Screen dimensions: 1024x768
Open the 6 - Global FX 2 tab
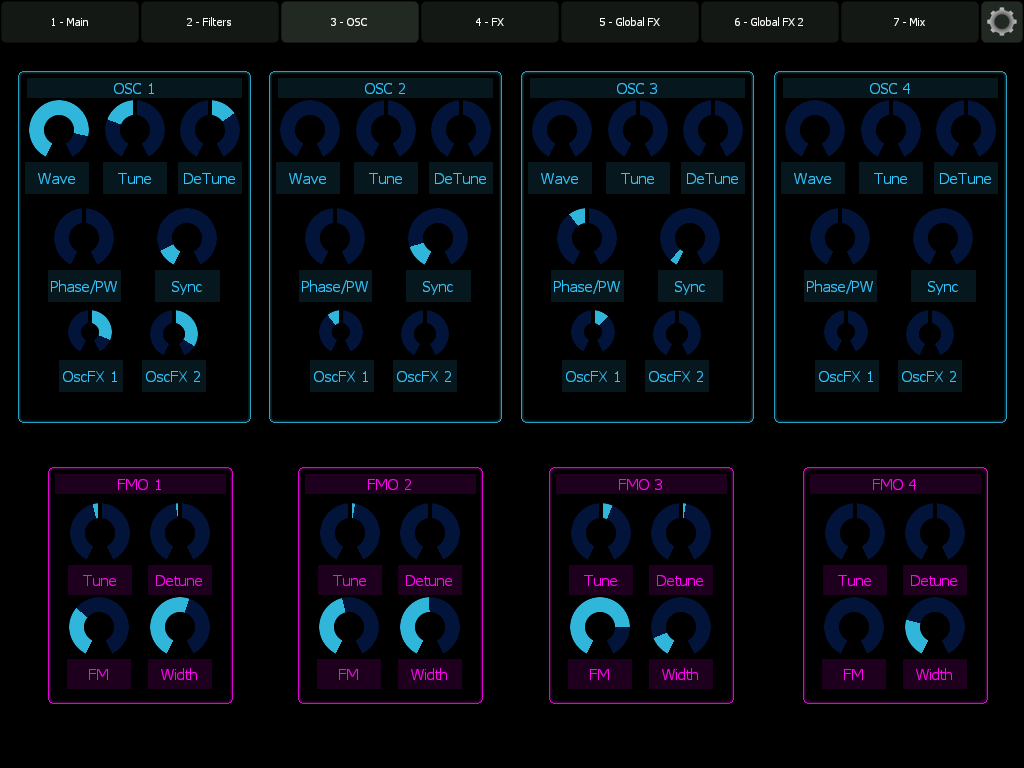click(769, 22)
